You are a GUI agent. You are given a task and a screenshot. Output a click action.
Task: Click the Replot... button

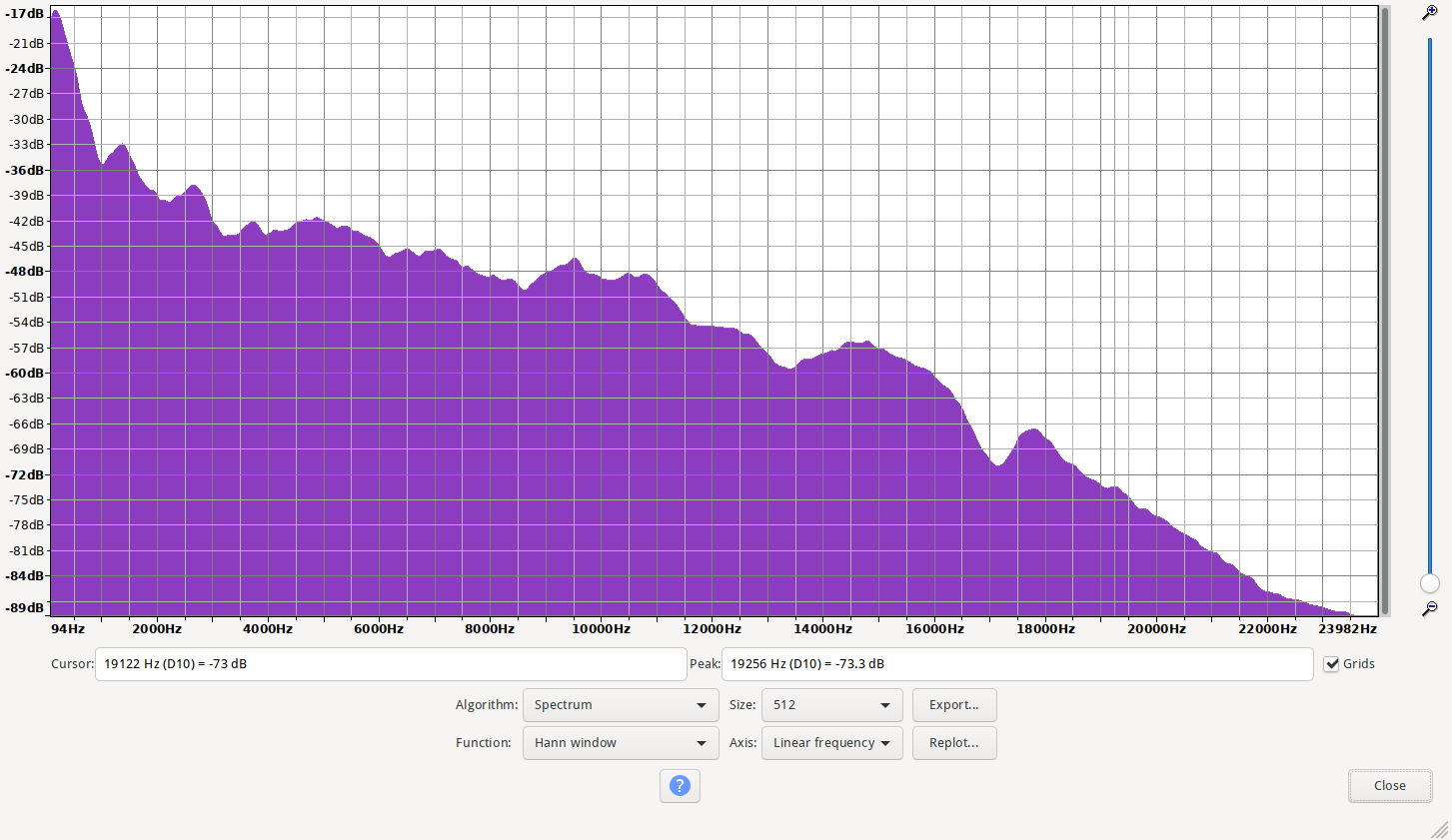coord(954,743)
